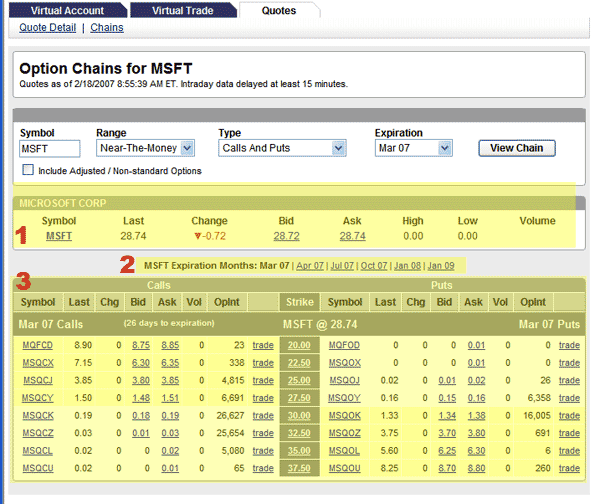Expand the Range dropdown showing Near-The-Money

(x=145, y=148)
